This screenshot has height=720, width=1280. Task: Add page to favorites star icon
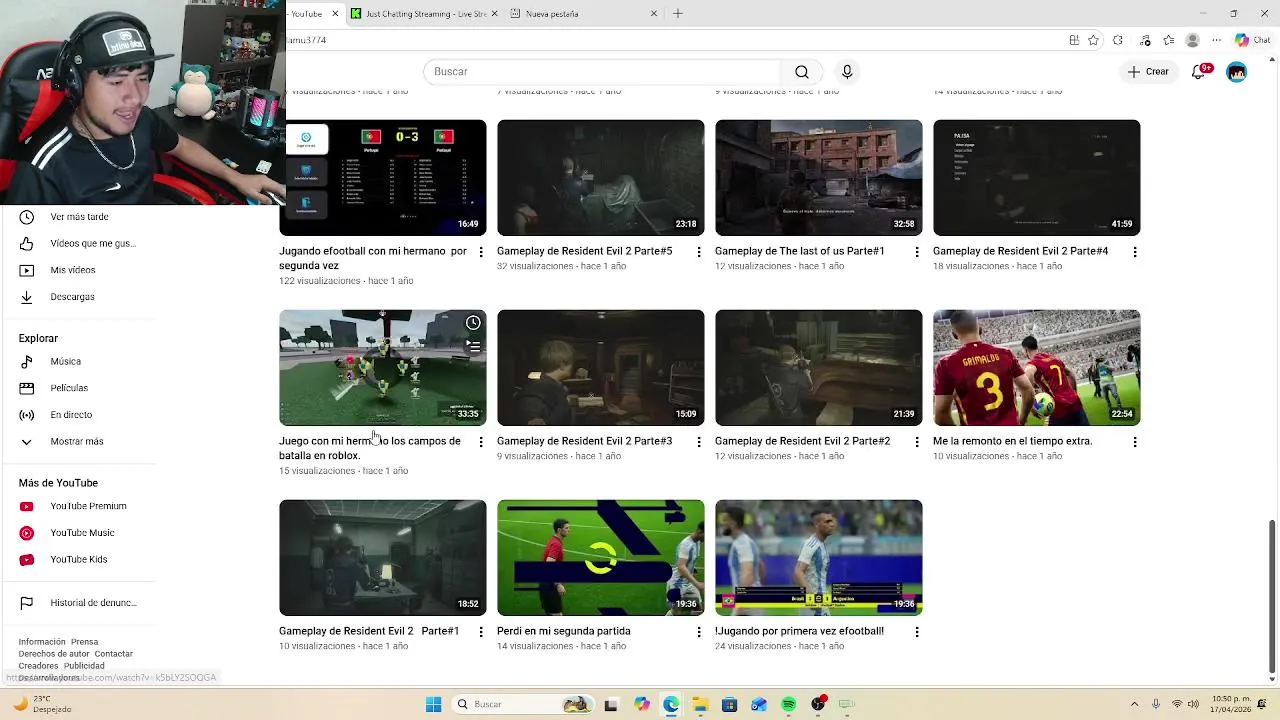[1093, 40]
